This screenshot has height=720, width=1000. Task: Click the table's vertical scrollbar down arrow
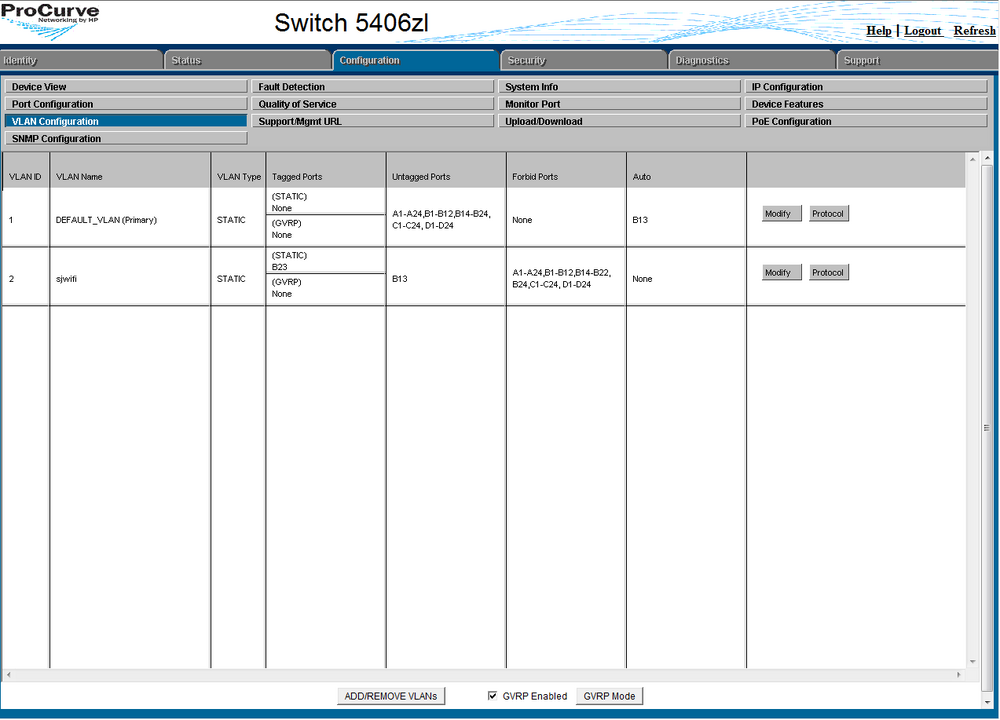point(973,662)
